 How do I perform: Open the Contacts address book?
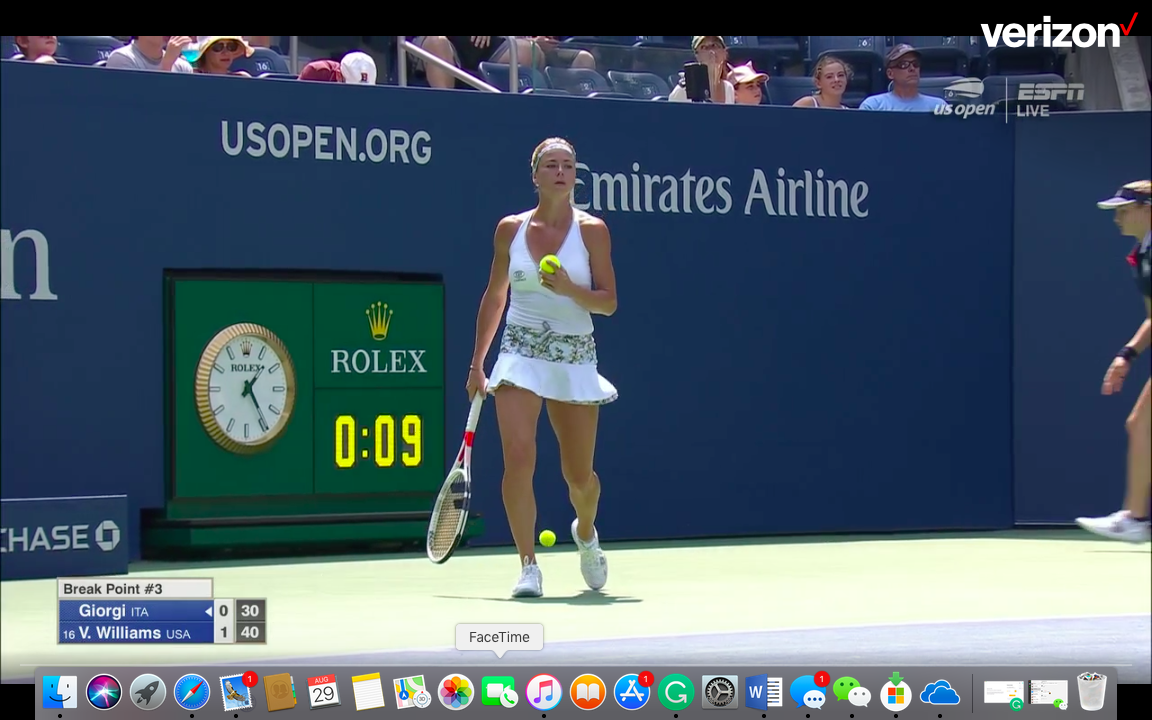pyautogui.click(x=280, y=692)
